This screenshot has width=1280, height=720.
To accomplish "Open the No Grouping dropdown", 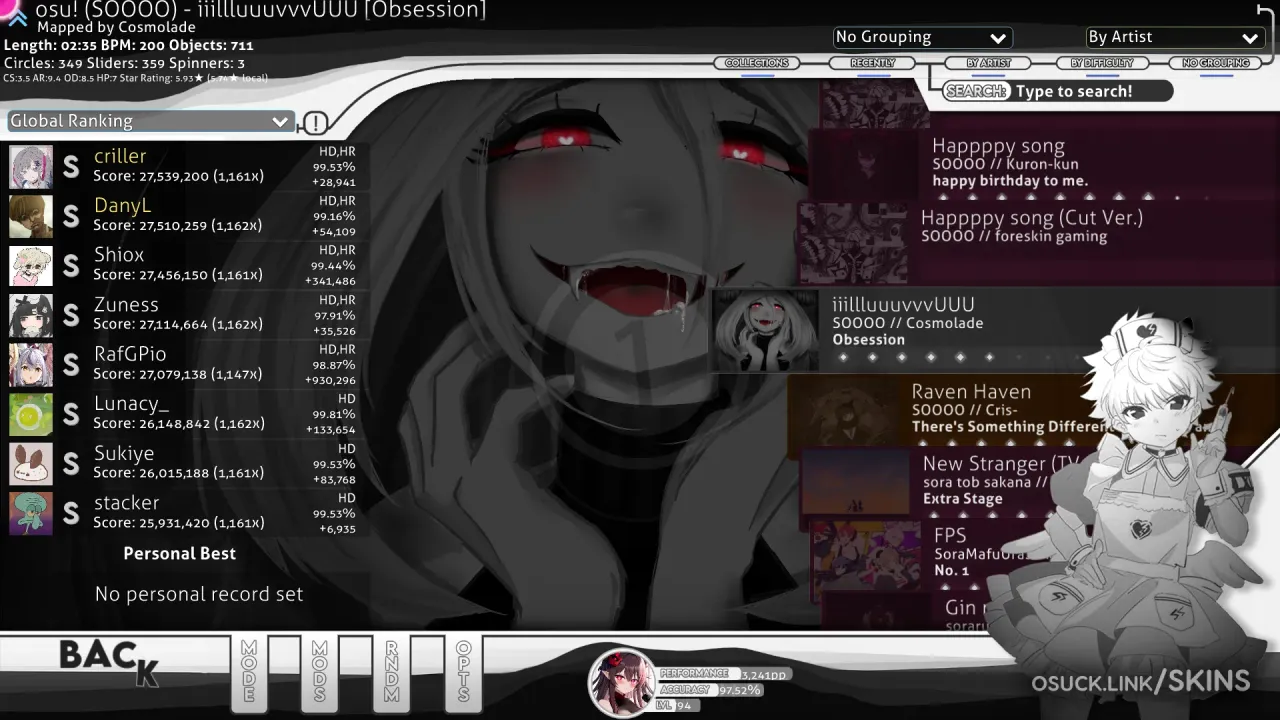I will 922,37.
